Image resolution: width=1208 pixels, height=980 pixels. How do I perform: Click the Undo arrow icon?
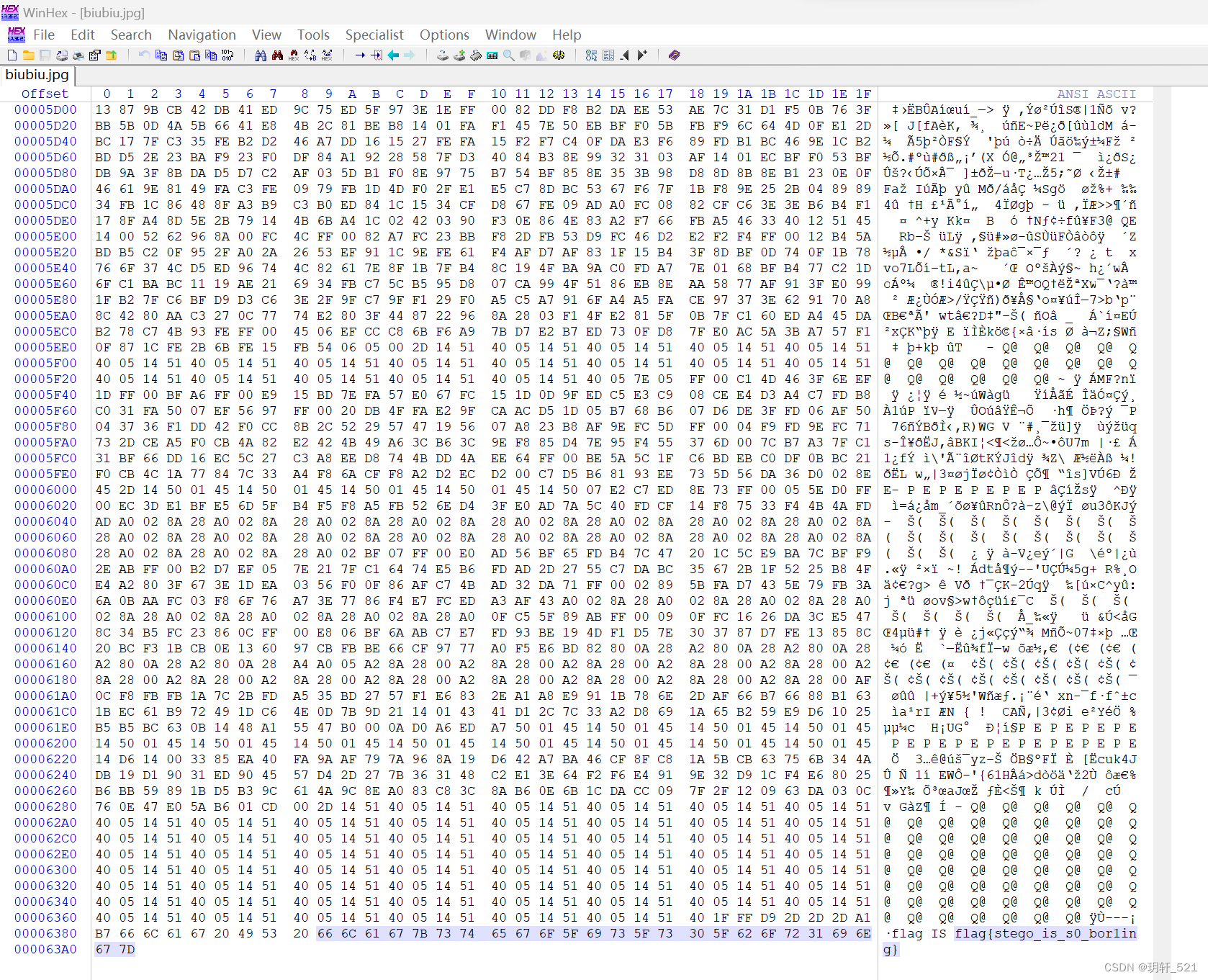(x=144, y=55)
